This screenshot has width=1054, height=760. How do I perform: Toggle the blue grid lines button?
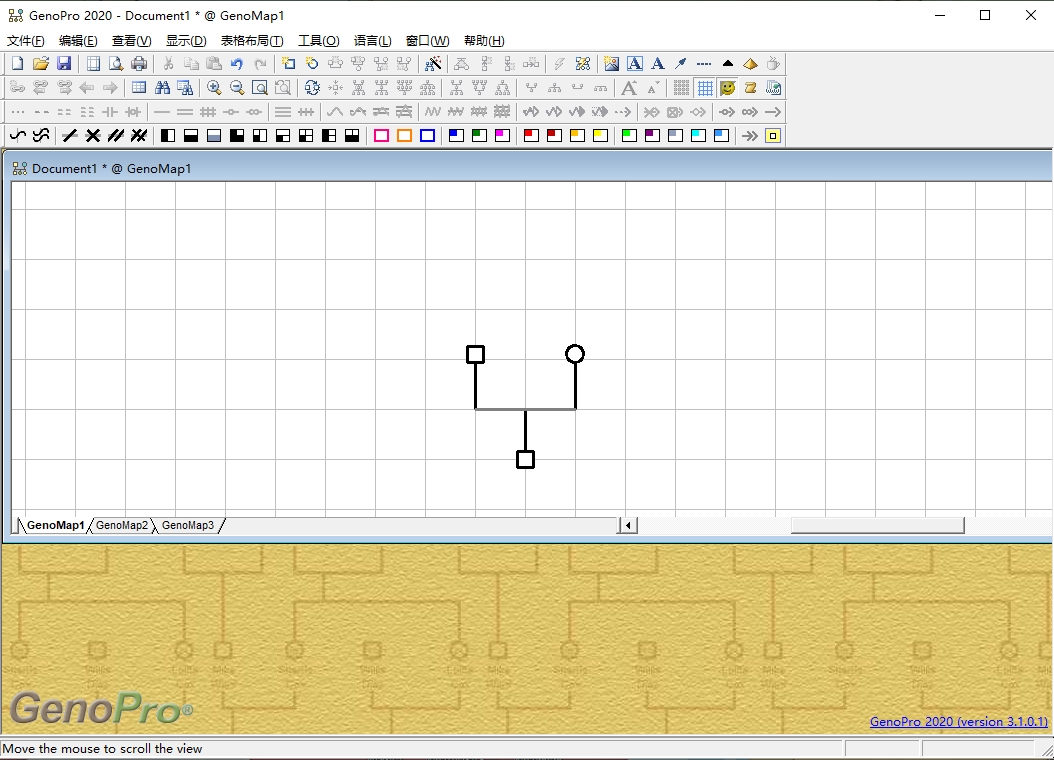705,88
